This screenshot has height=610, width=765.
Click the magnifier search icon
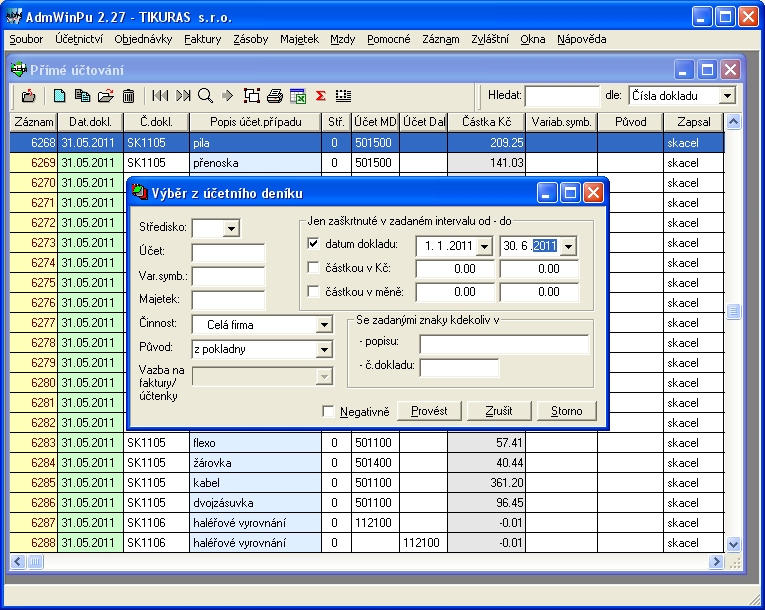pyautogui.click(x=205, y=96)
